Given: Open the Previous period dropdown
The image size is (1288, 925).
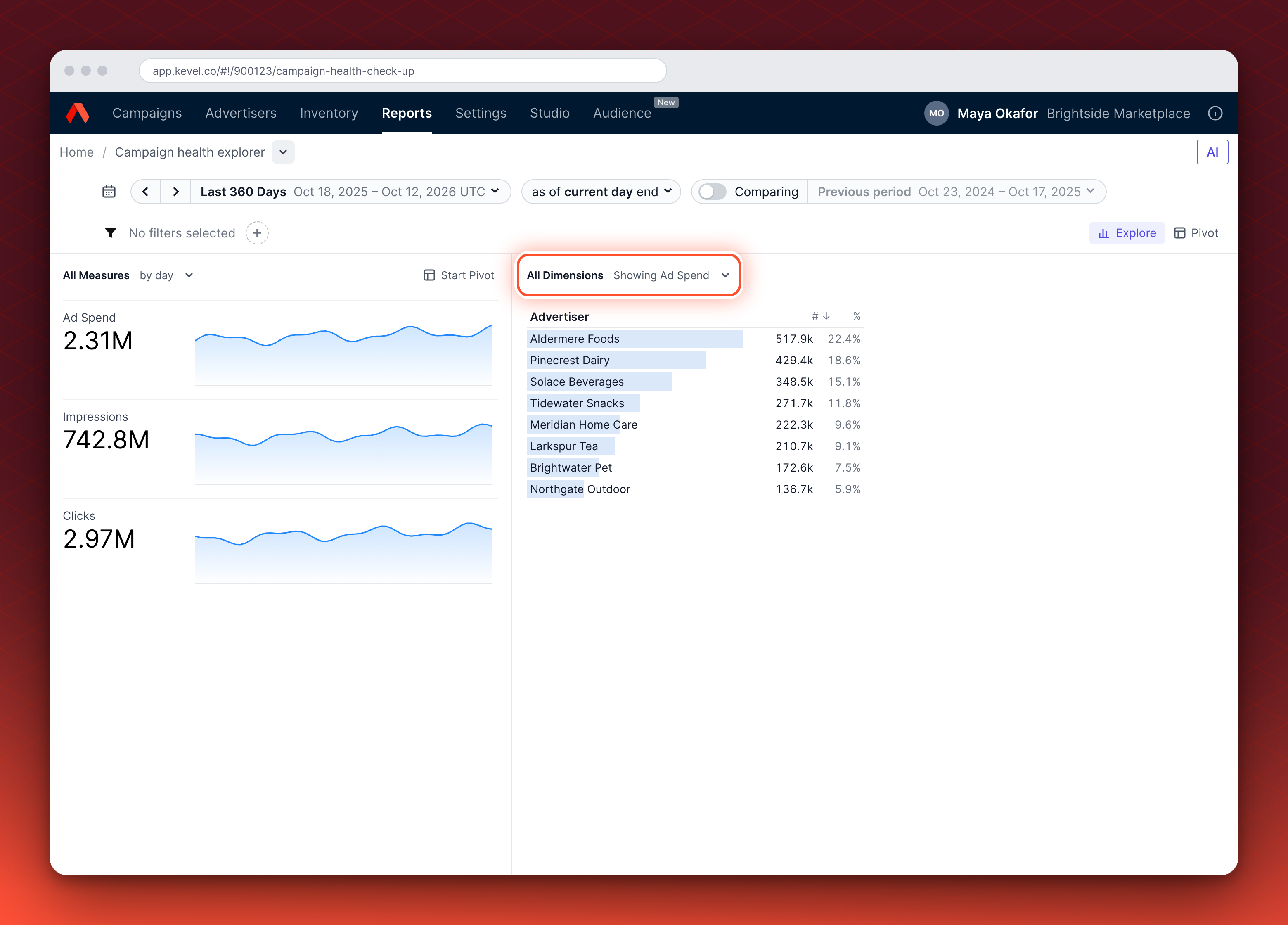Looking at the screenshot, I should point(957,192).
